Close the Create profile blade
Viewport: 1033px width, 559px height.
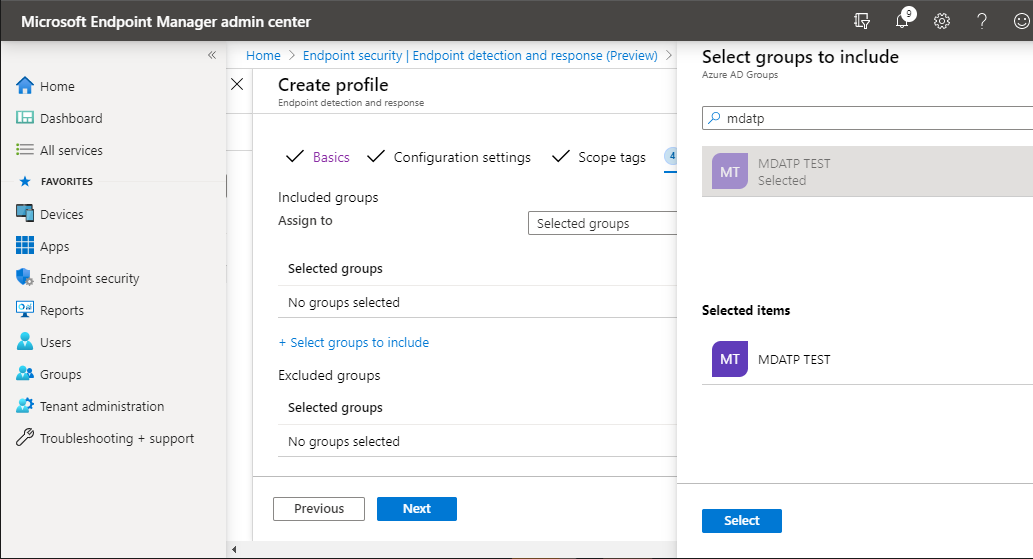click(237, 84)
